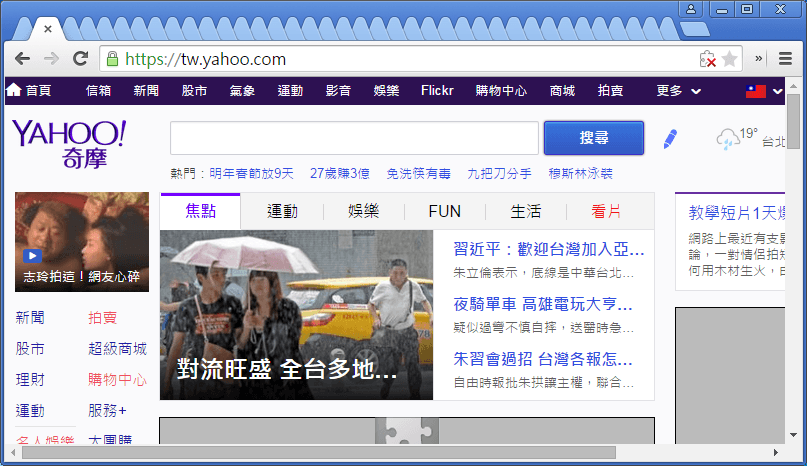Screen dimensions: 807x466
Task: Click the 超級商城 link in left sidebar
Action: [x=117, y=349]
